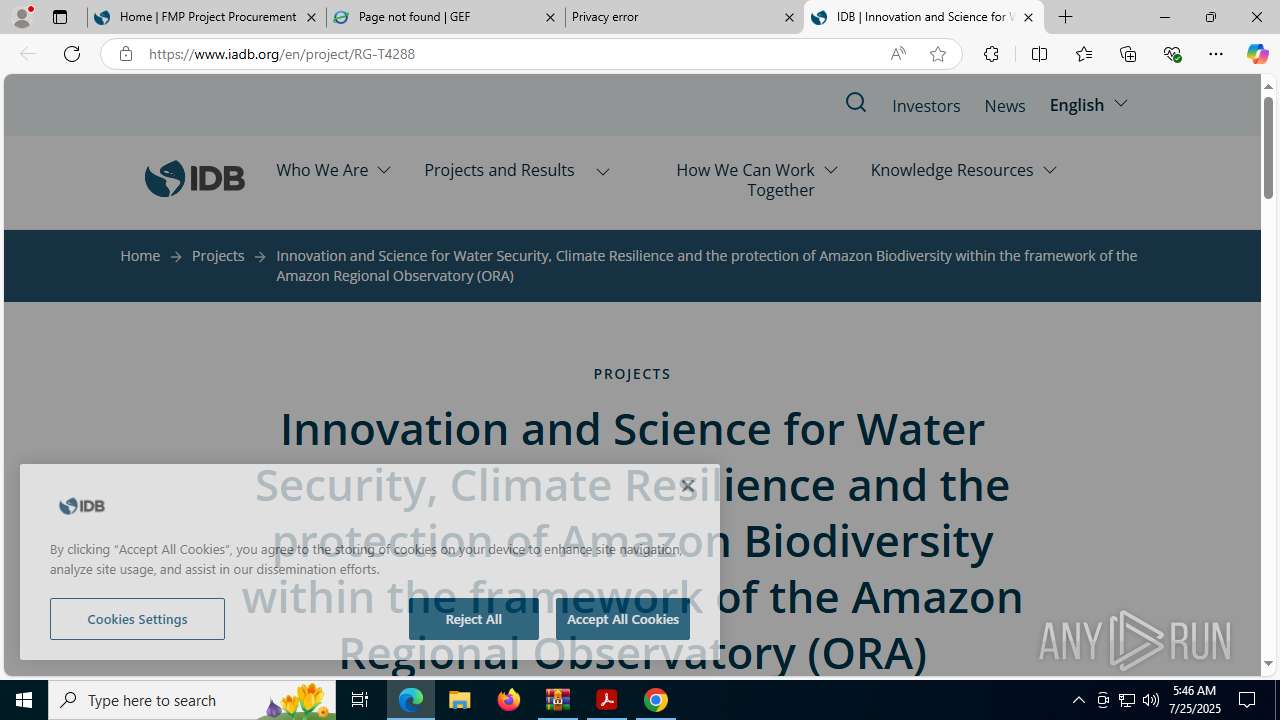Open Browser essentials icon
The height and width of the screenshot is (720, 1280).
[x=1172, y=54]
